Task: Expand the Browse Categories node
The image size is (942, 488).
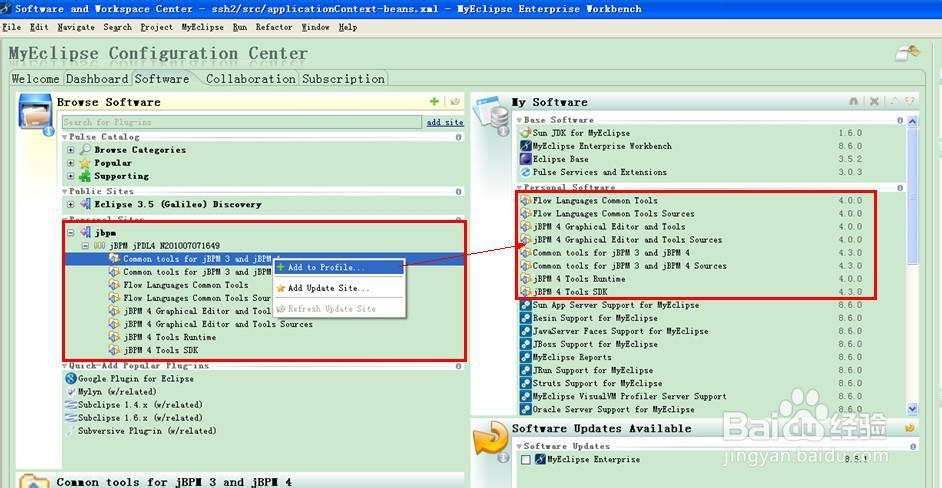Action: click(71, 150)
